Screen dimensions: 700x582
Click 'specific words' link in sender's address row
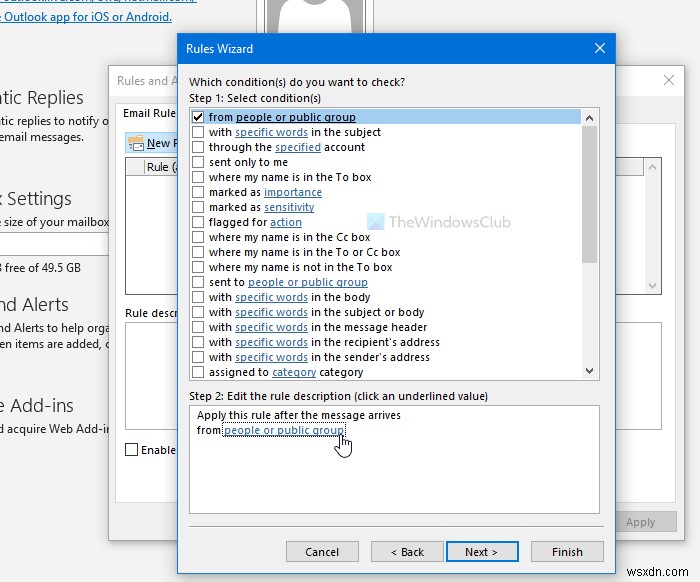(x=271, y=357)
